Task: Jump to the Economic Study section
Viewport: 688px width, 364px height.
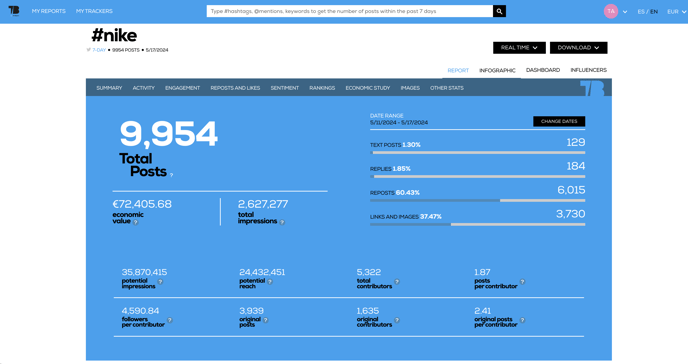Action: click(368, 88)
